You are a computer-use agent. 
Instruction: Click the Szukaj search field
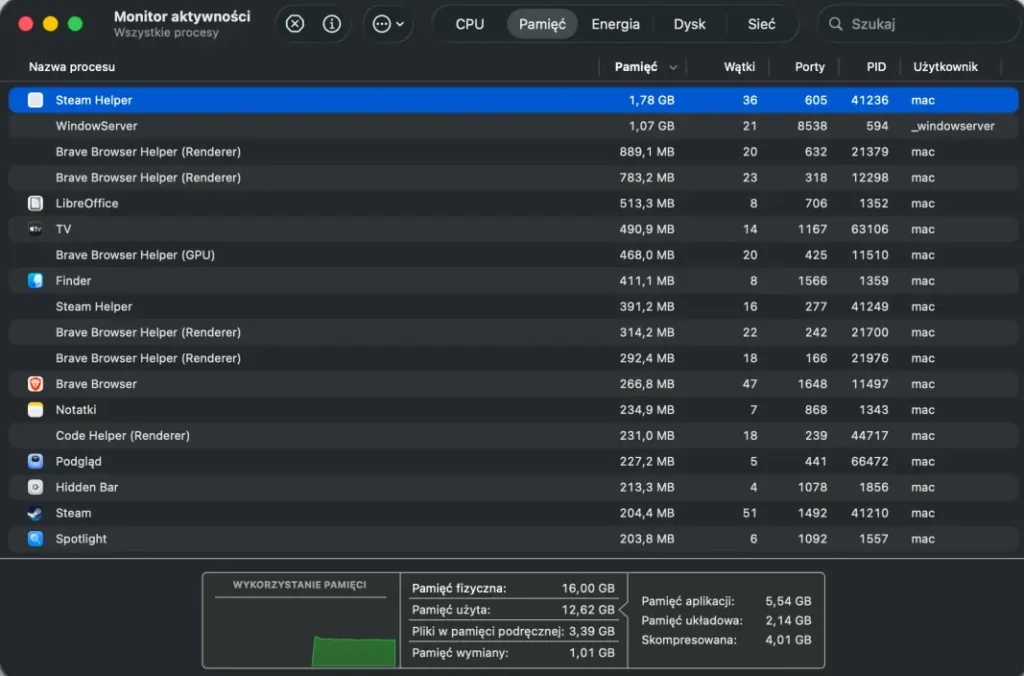(x=918, y=24)
